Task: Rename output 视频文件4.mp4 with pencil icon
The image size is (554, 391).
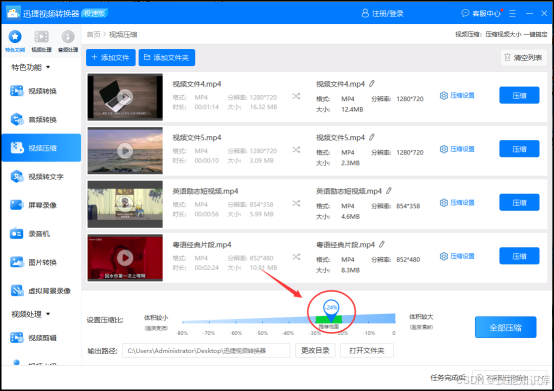Action: pos(372,84)
